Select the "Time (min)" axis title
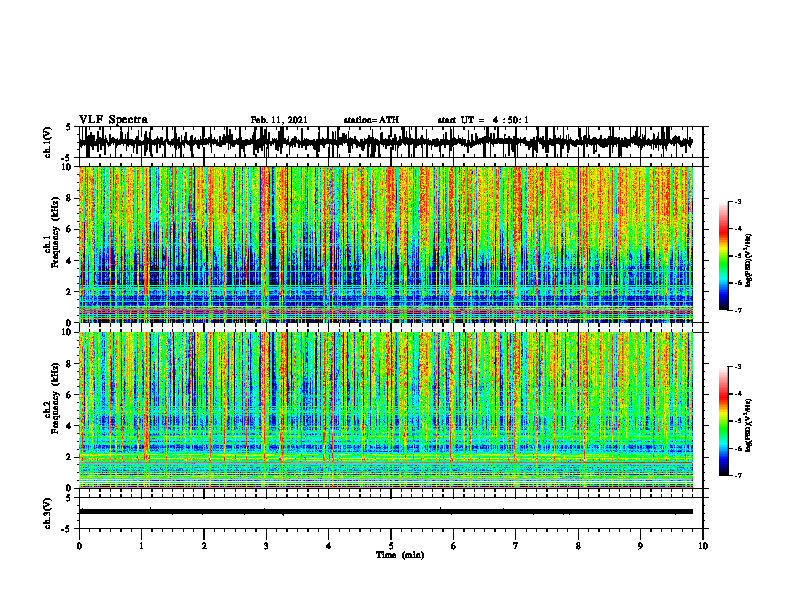This screenshot has height=612, width=792. coord(400,555)
